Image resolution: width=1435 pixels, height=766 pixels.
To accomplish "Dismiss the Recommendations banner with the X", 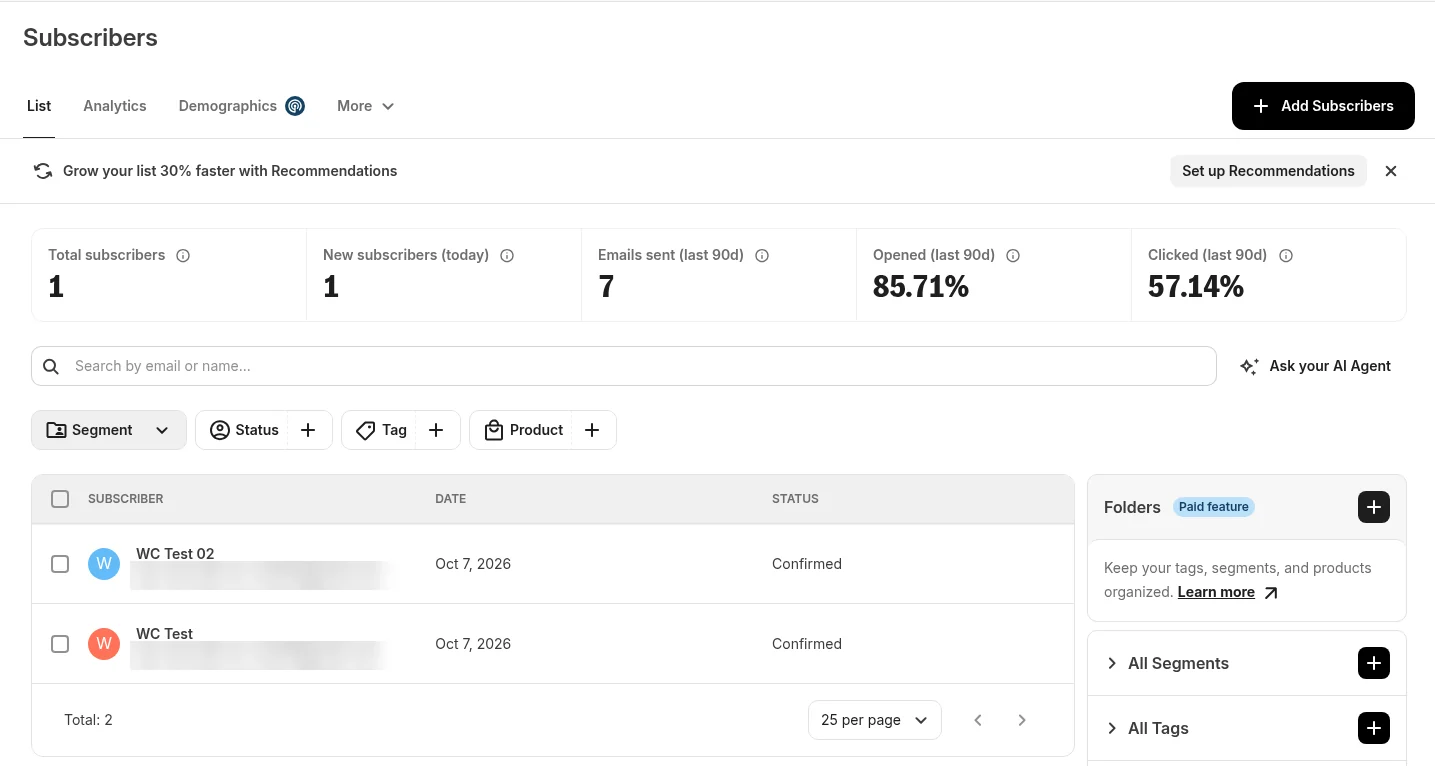I will pyautogui.click(x=1391, y=171).
